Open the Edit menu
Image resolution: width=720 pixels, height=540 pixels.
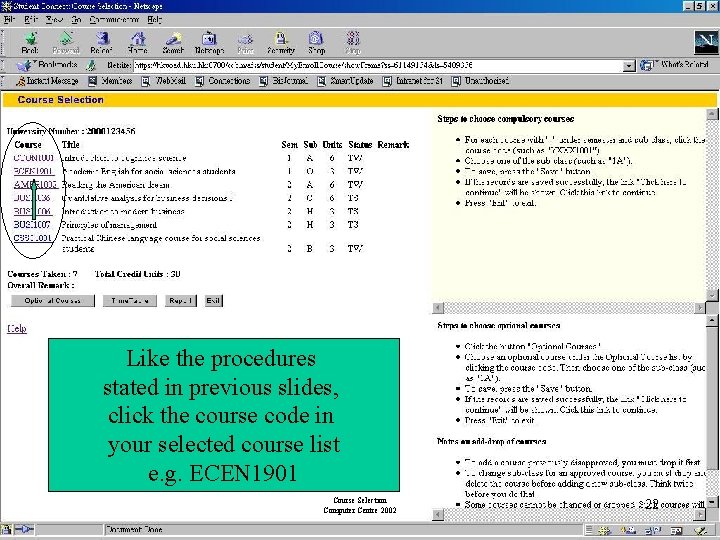click(31, 20)
